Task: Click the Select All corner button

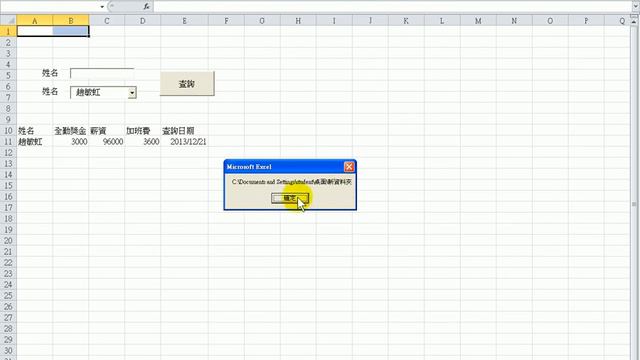Action: 8,20
